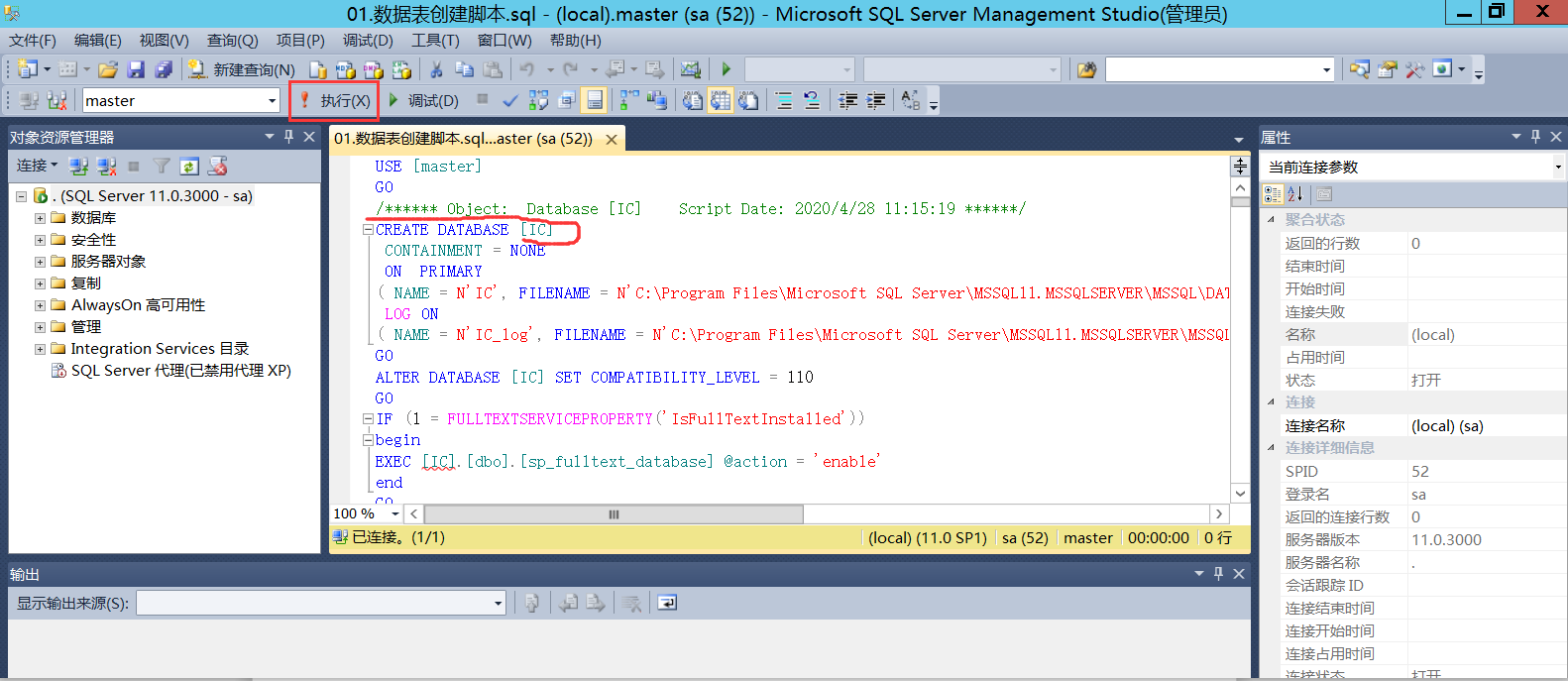Toggle the Results to Grid button
1568x681 pixels.
721,100
